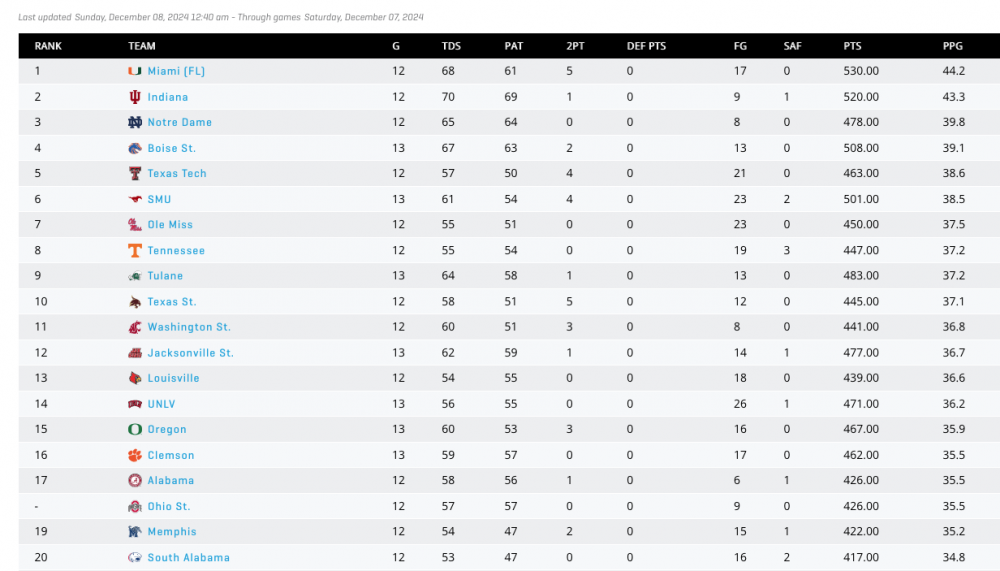Click the Tennessee T logo icon
The height and width of the screenshot is (571, 1000).
(x=134, y=250)
